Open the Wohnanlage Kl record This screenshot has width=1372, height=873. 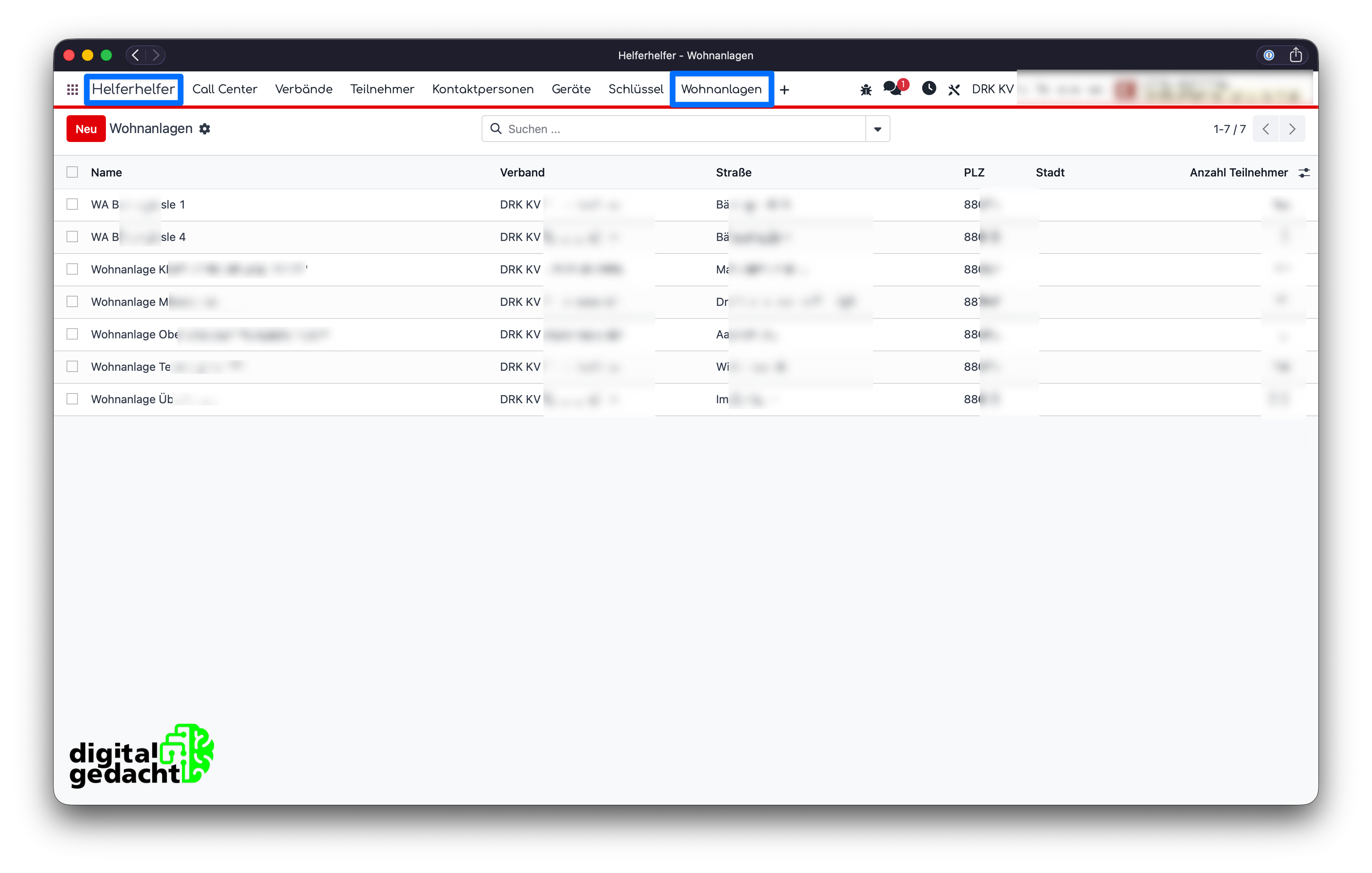pyautogui.click(x=686, y=269)
